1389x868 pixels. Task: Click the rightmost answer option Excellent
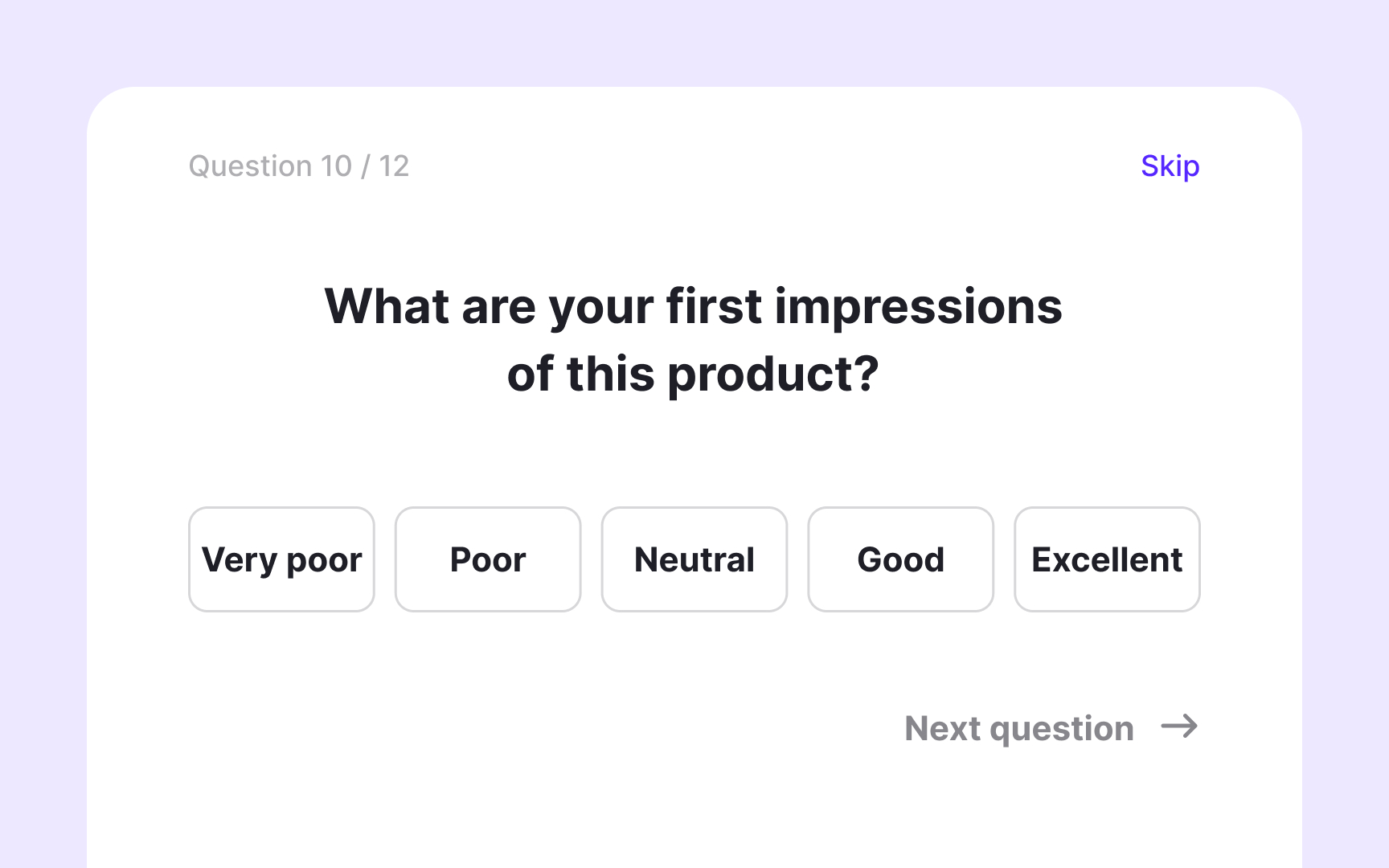click(1107, 559)
